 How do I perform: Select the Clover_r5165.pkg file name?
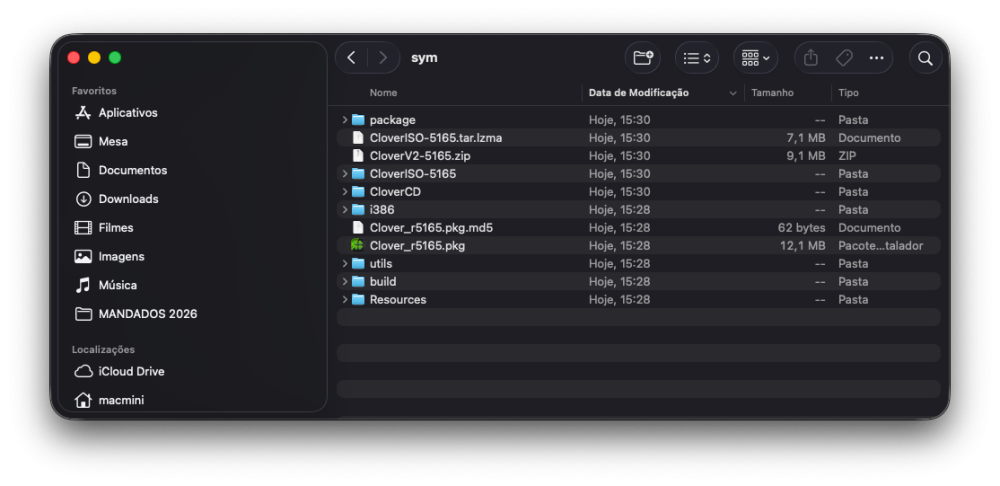(x=417, y=246)
